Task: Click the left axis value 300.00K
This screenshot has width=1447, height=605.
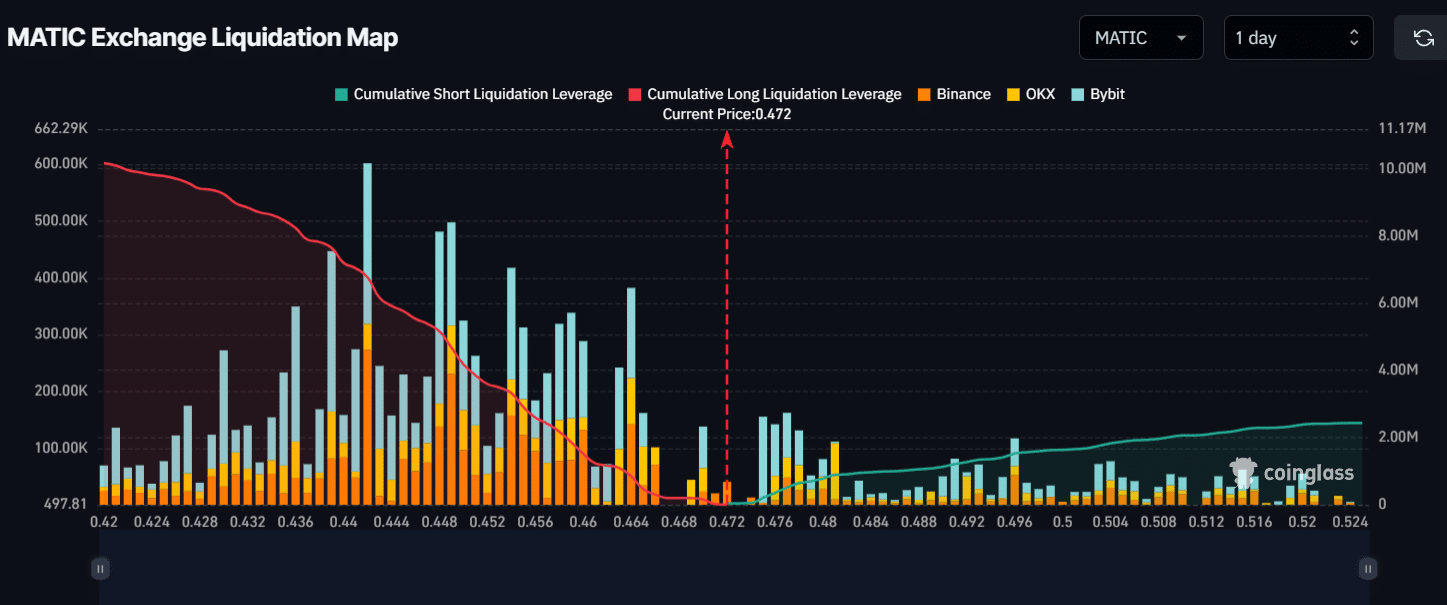Action: [x=62, y=334]
